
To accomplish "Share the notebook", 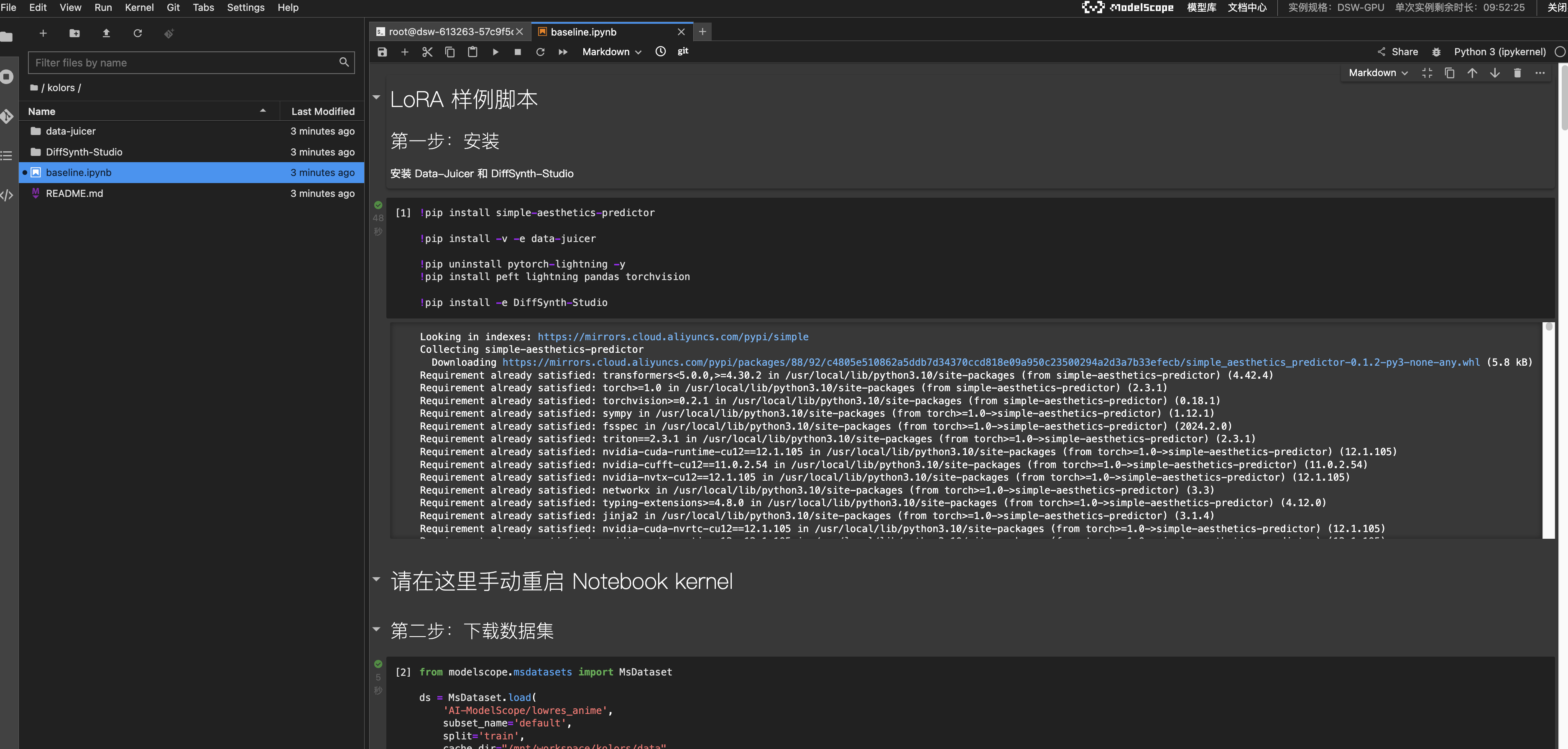I will coord(1397,52).
